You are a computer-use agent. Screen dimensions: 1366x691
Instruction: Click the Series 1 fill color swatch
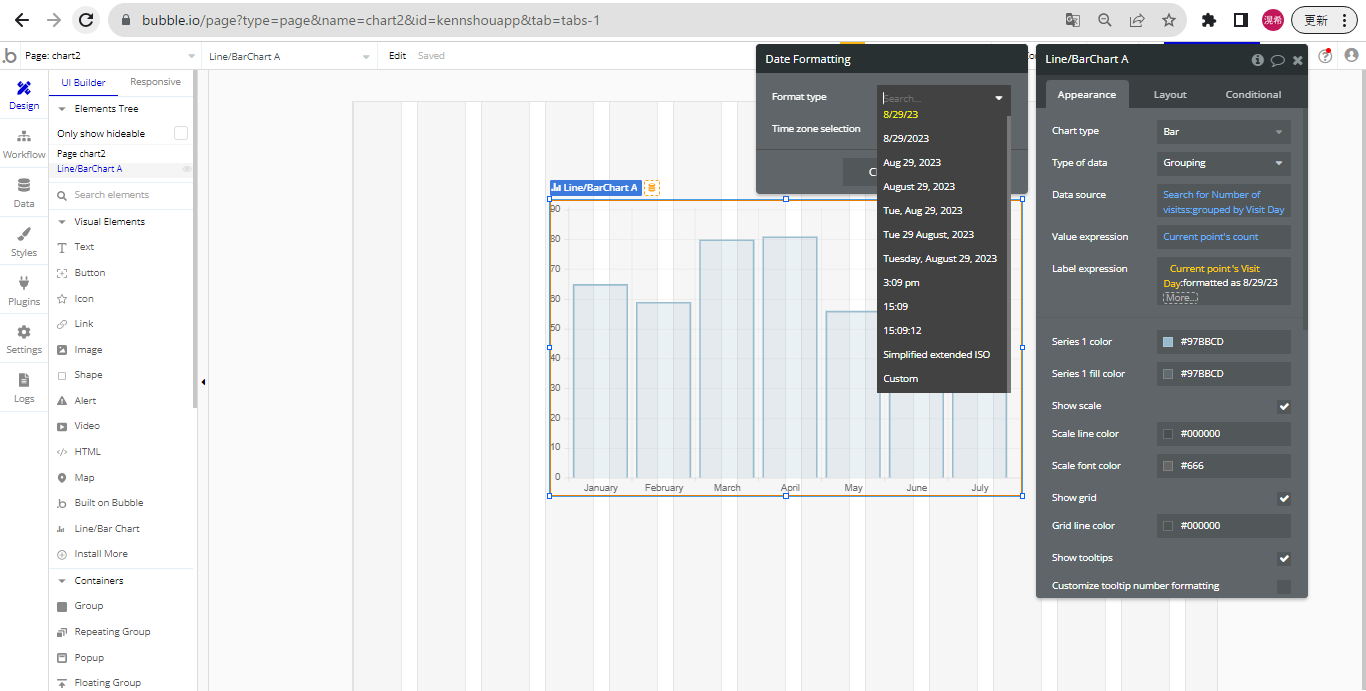[x=1168, y=374]
